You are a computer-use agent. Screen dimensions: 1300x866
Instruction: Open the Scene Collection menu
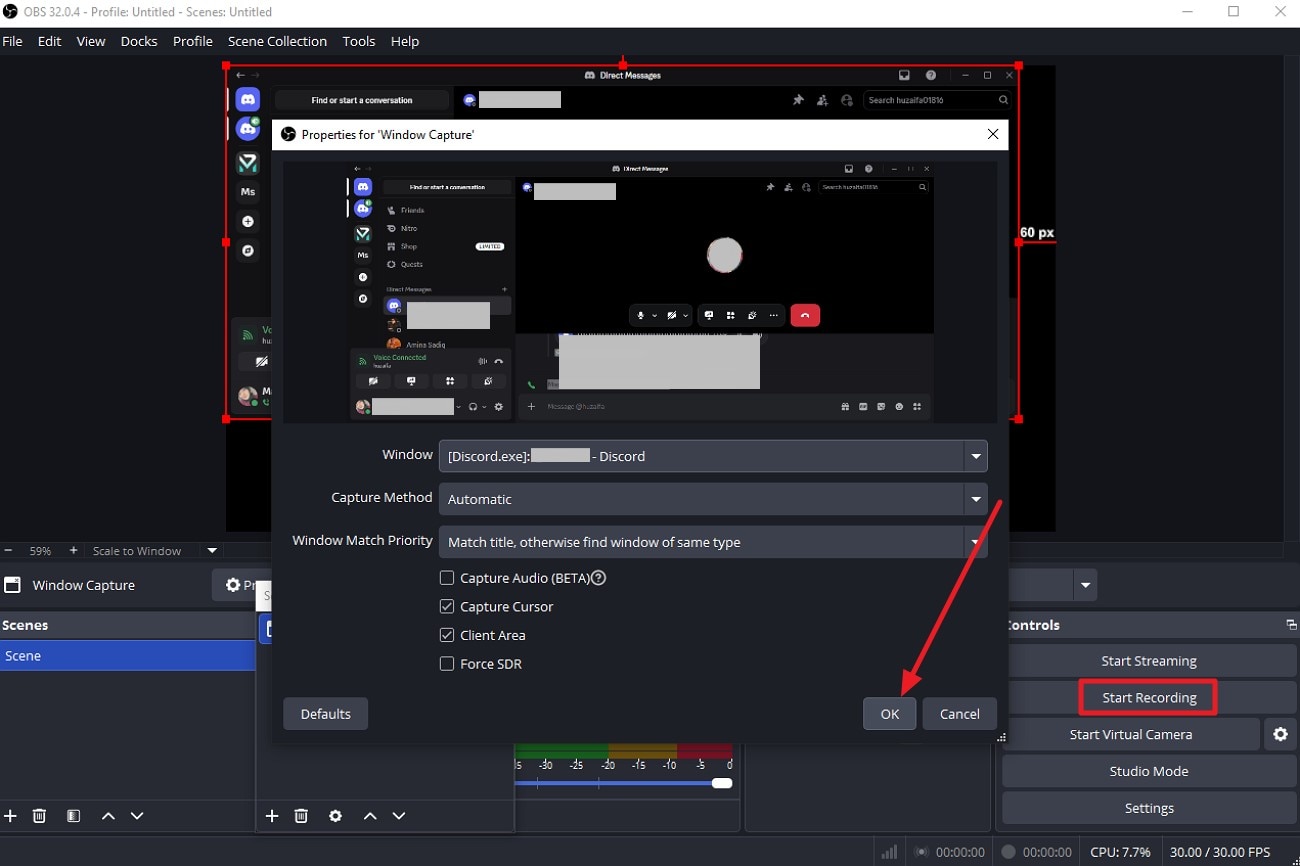[277, 41]
